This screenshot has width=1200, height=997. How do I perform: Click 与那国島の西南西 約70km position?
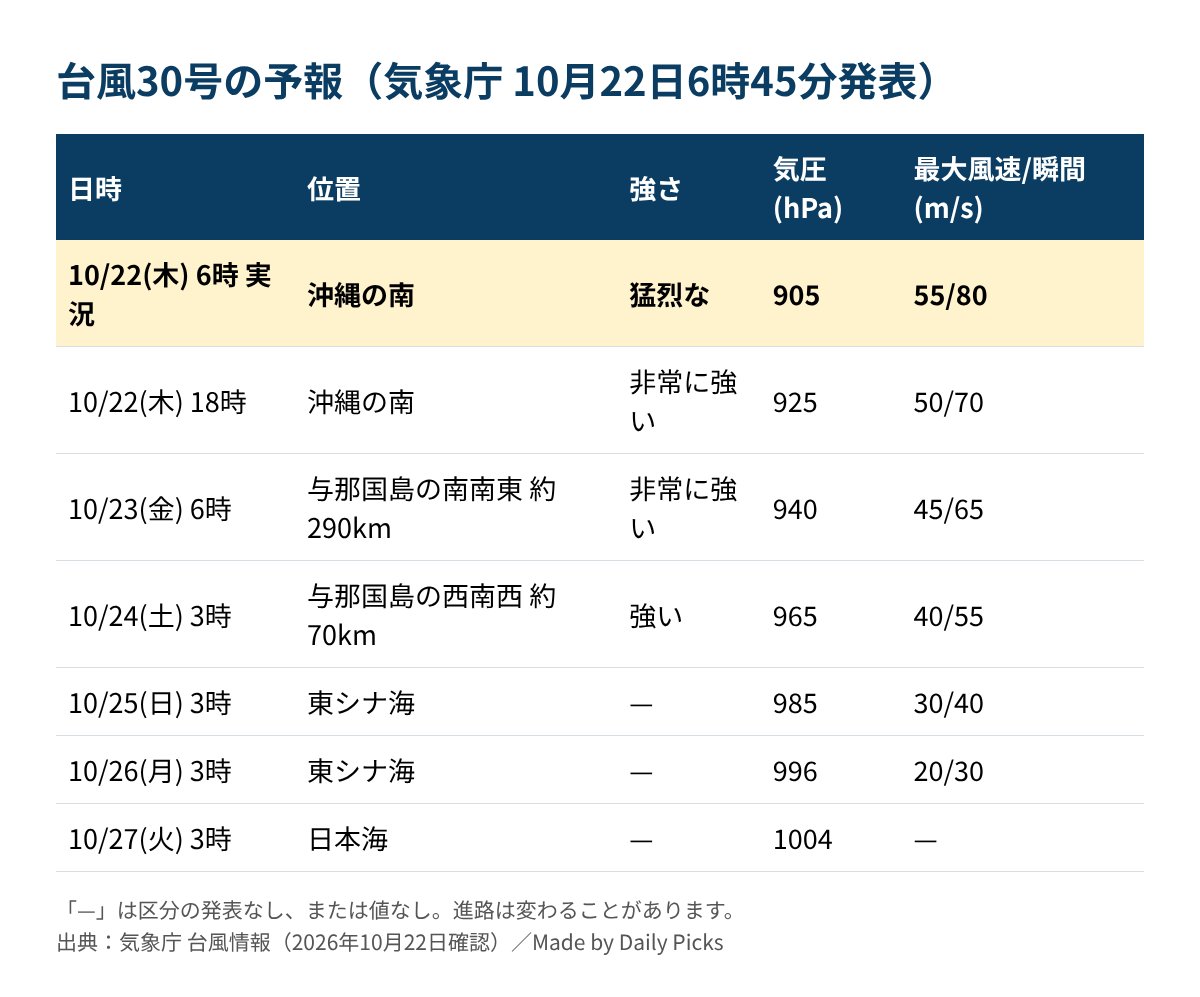pos(432,615)
